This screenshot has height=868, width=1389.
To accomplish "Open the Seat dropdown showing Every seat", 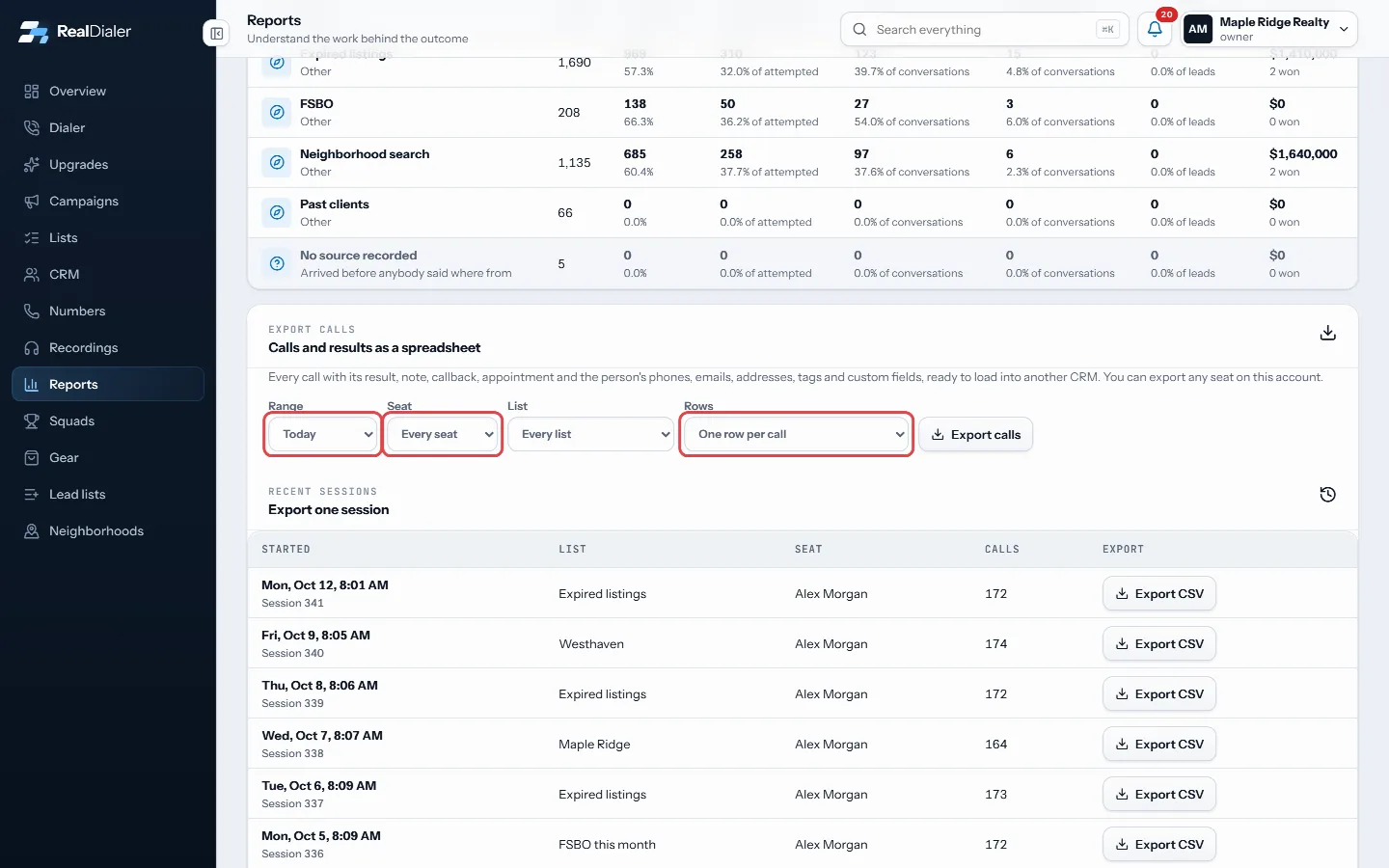I will coord(443,434).
